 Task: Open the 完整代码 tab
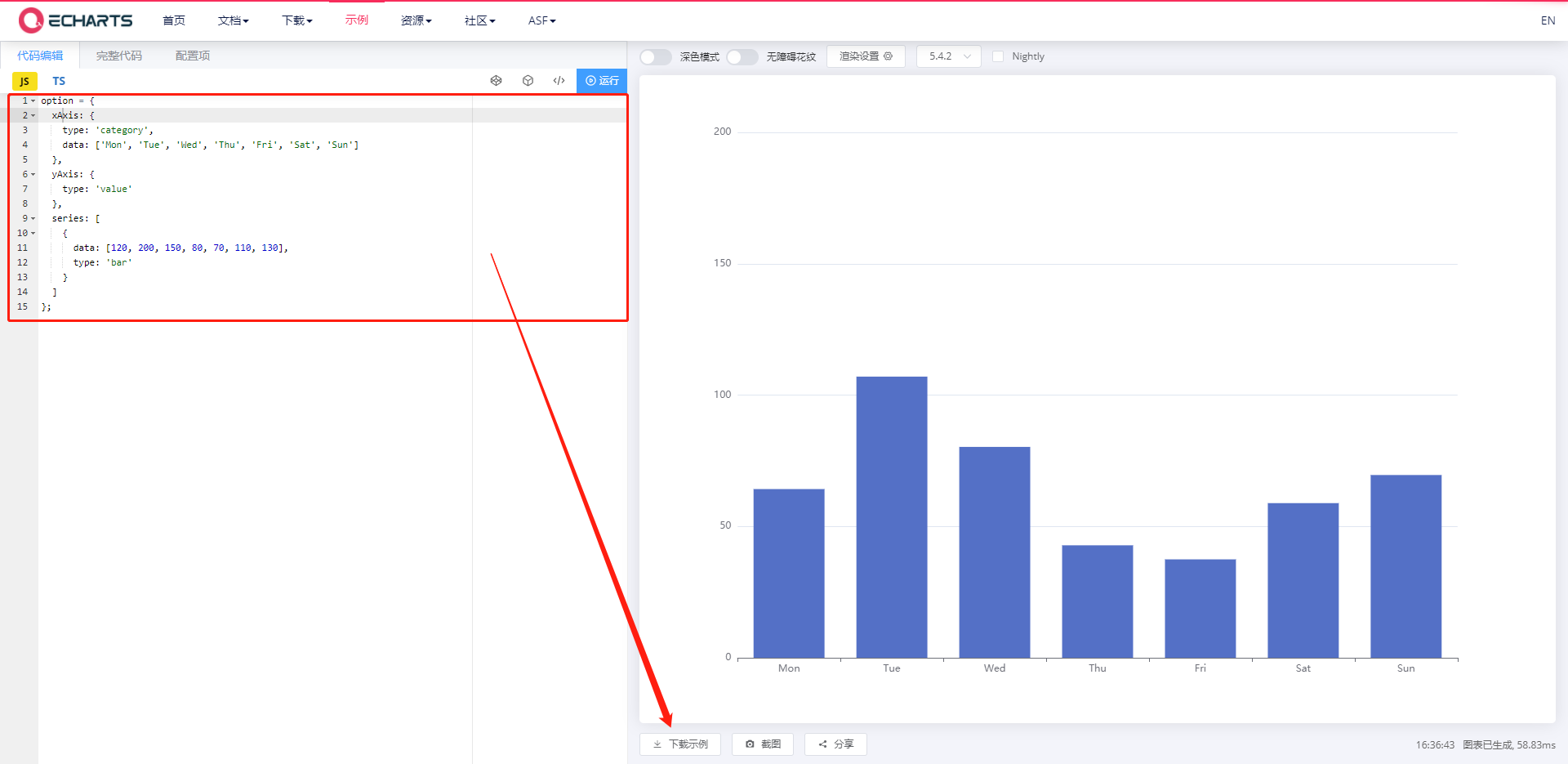[119, 56]
